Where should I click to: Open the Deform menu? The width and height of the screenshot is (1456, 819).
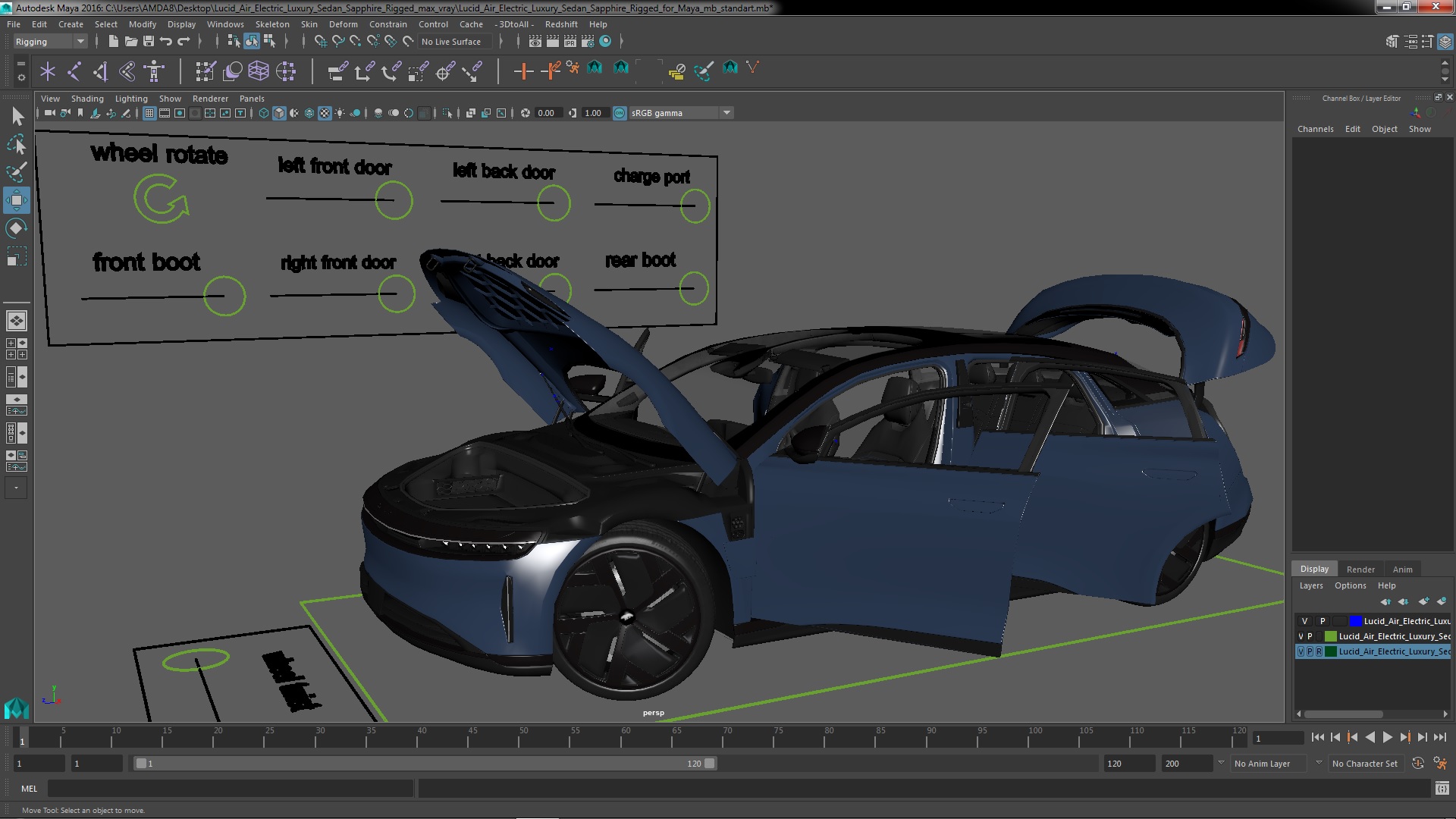[343, 24]
